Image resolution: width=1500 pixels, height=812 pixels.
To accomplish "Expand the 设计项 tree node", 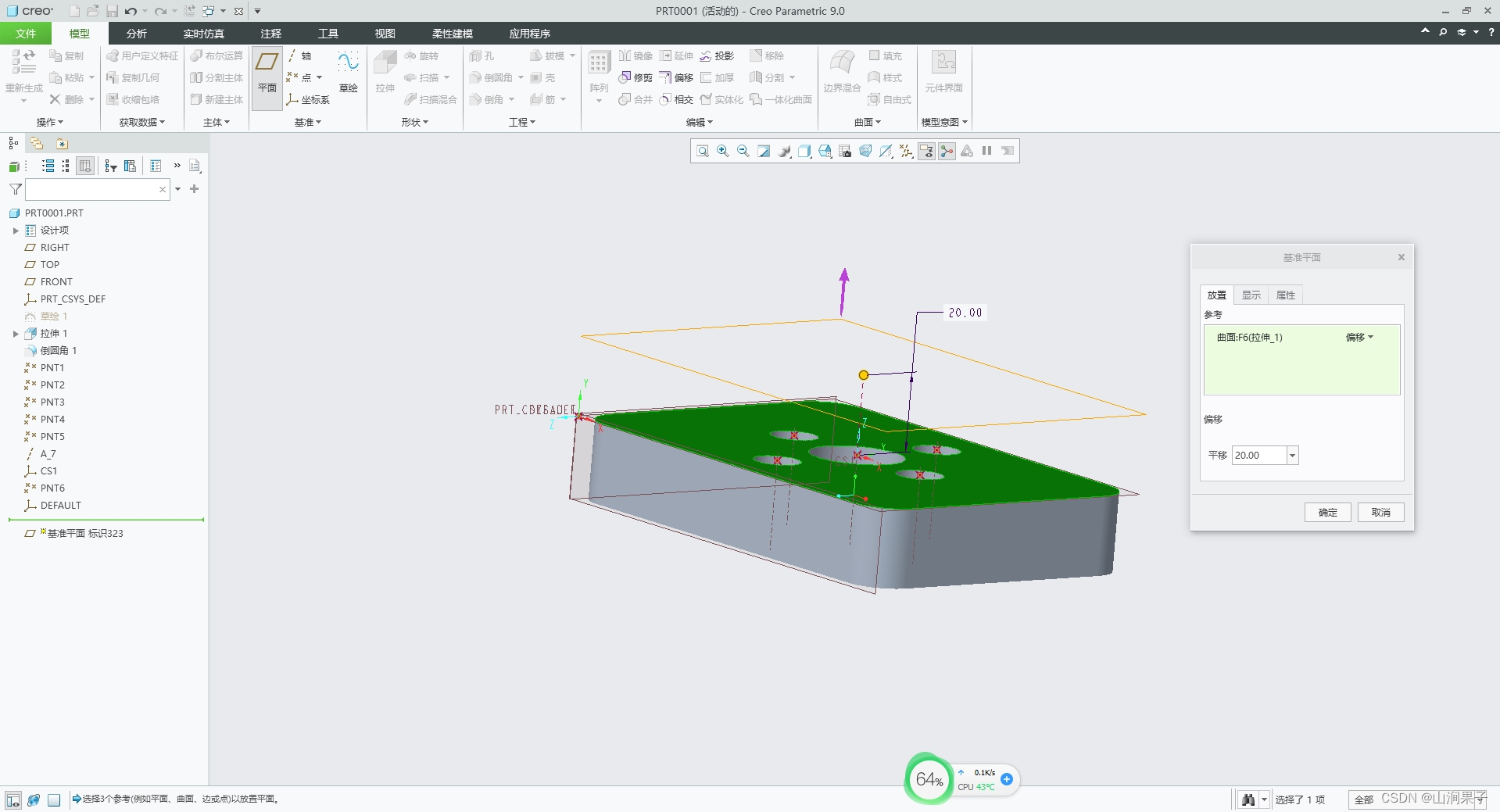I will tap(16, 231).
